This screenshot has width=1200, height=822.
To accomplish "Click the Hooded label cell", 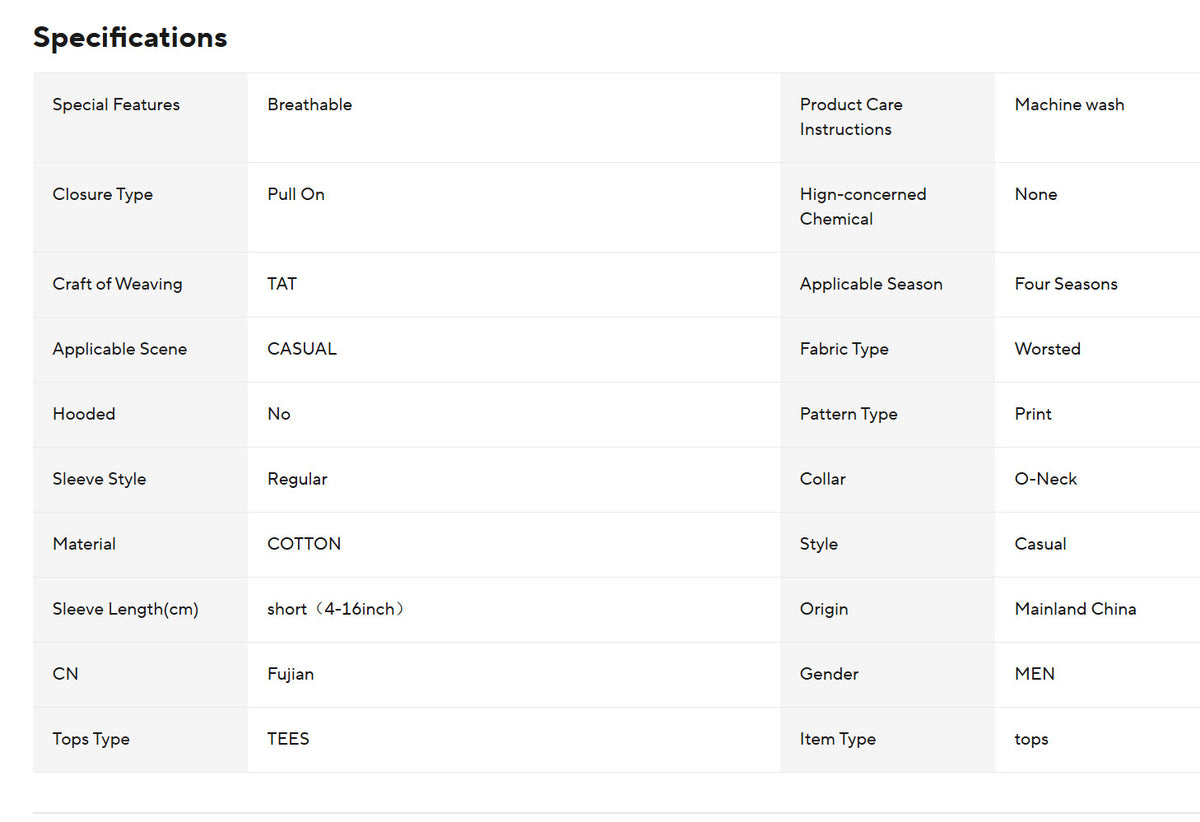I will click(140, 414).
